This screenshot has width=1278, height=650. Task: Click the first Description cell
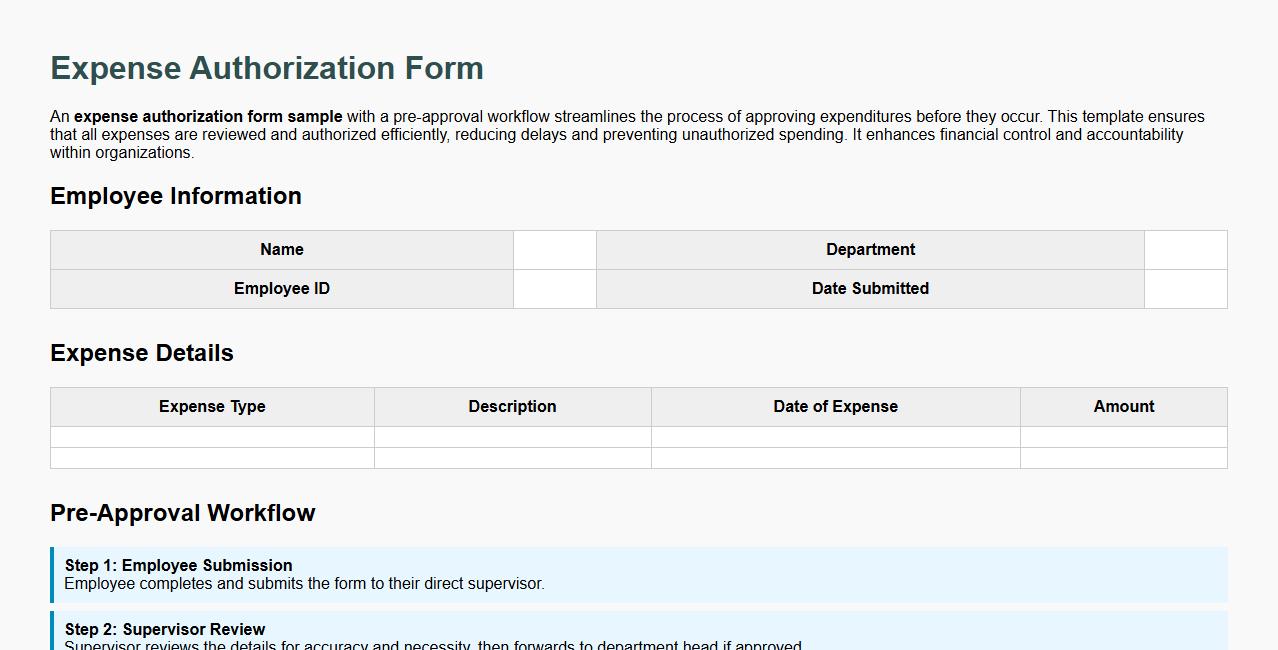click(512, 437)
